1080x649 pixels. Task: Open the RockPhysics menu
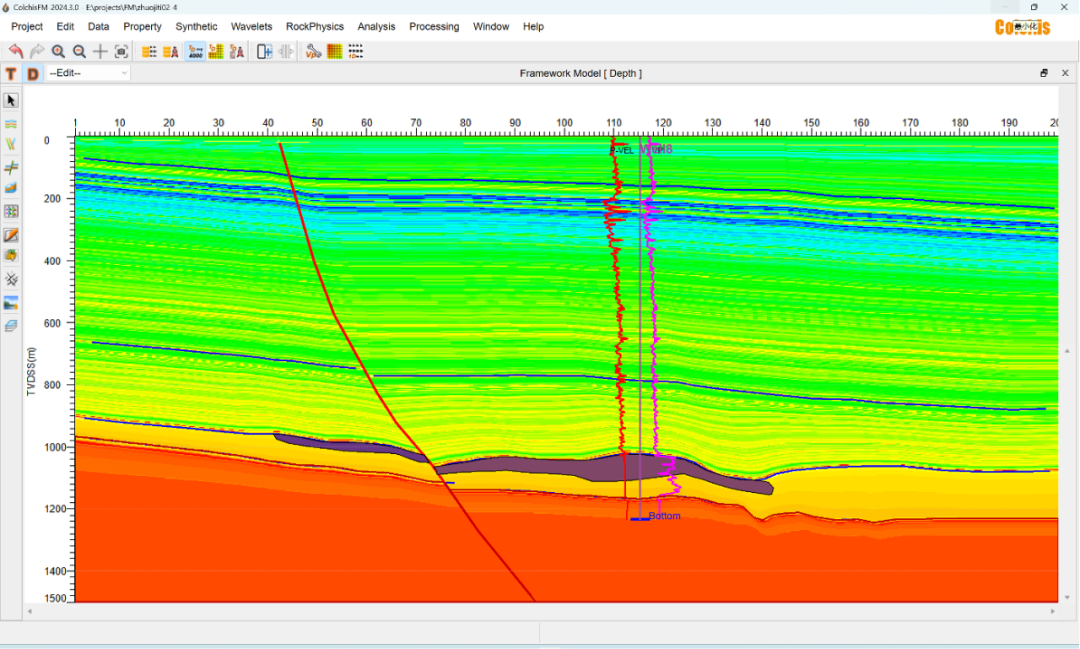click(x=314, y=27)
